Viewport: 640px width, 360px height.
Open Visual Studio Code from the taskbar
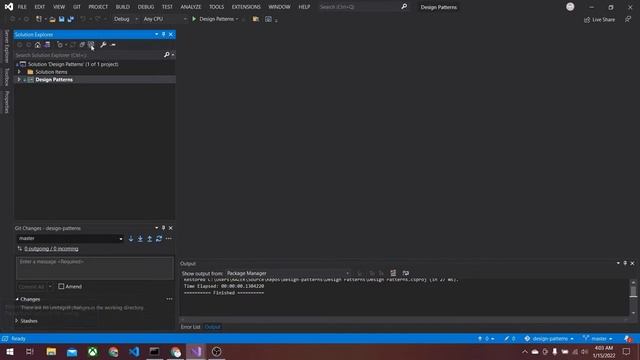coord(134,351)
